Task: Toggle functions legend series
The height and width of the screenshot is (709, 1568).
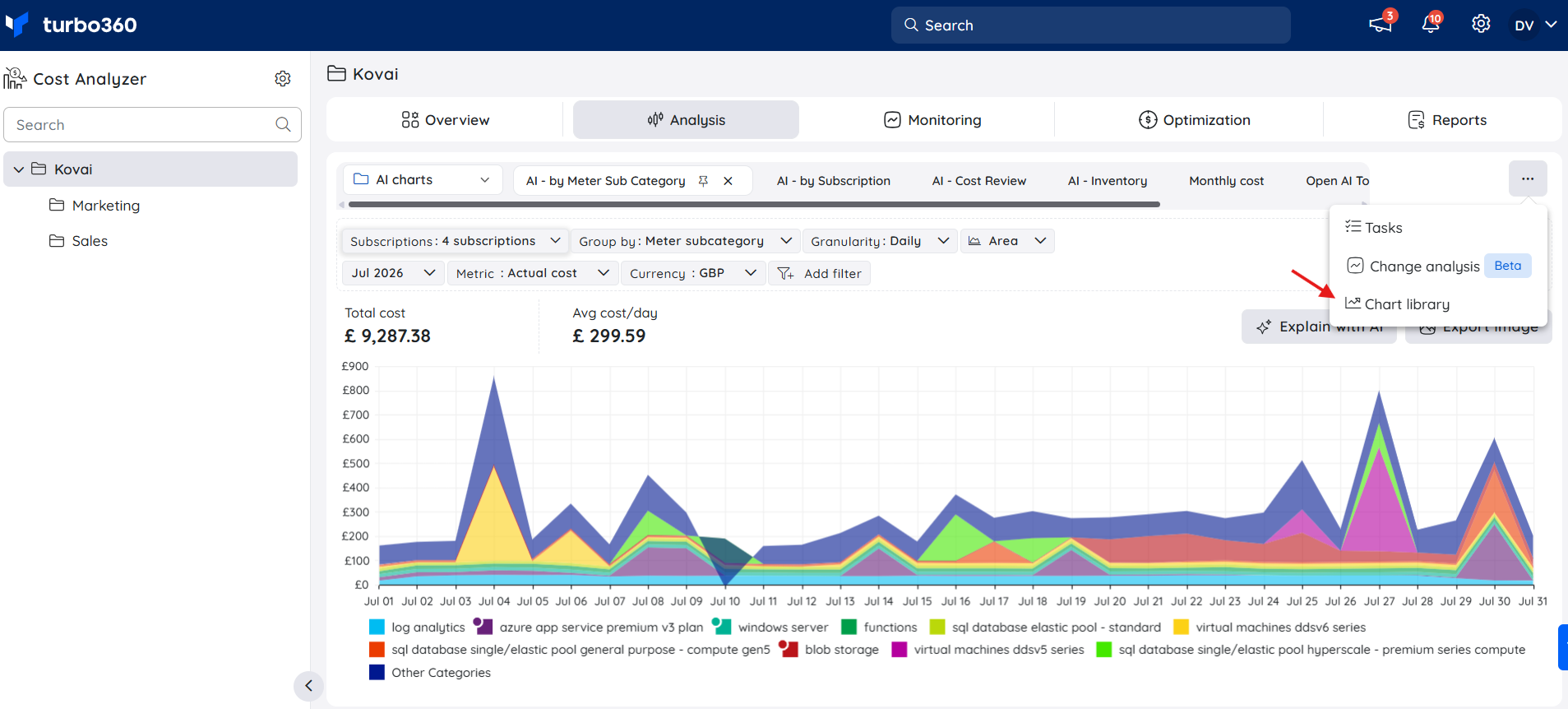Action: (x=879, y=627)
